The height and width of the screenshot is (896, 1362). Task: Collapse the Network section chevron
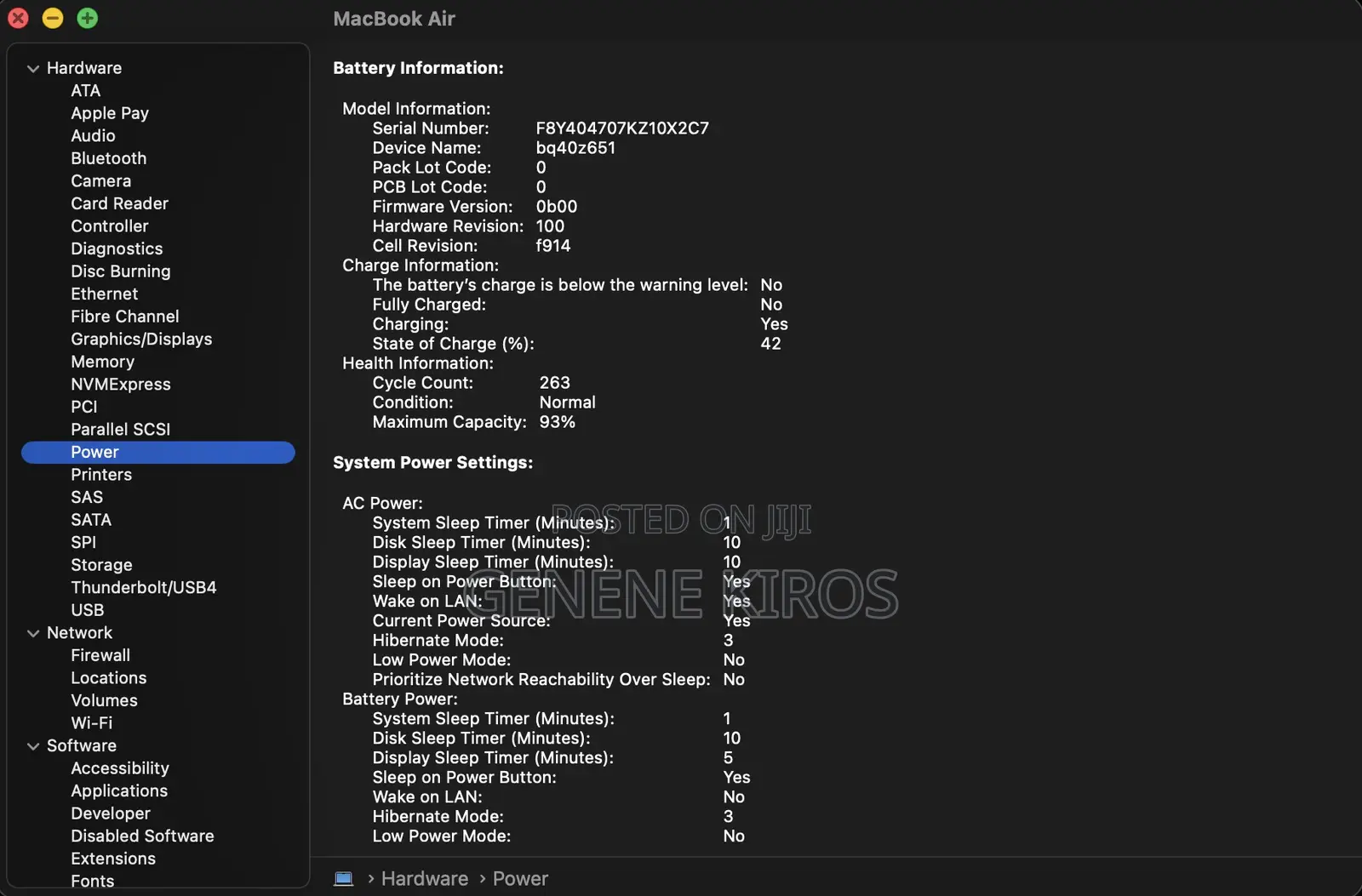[33, 634]
